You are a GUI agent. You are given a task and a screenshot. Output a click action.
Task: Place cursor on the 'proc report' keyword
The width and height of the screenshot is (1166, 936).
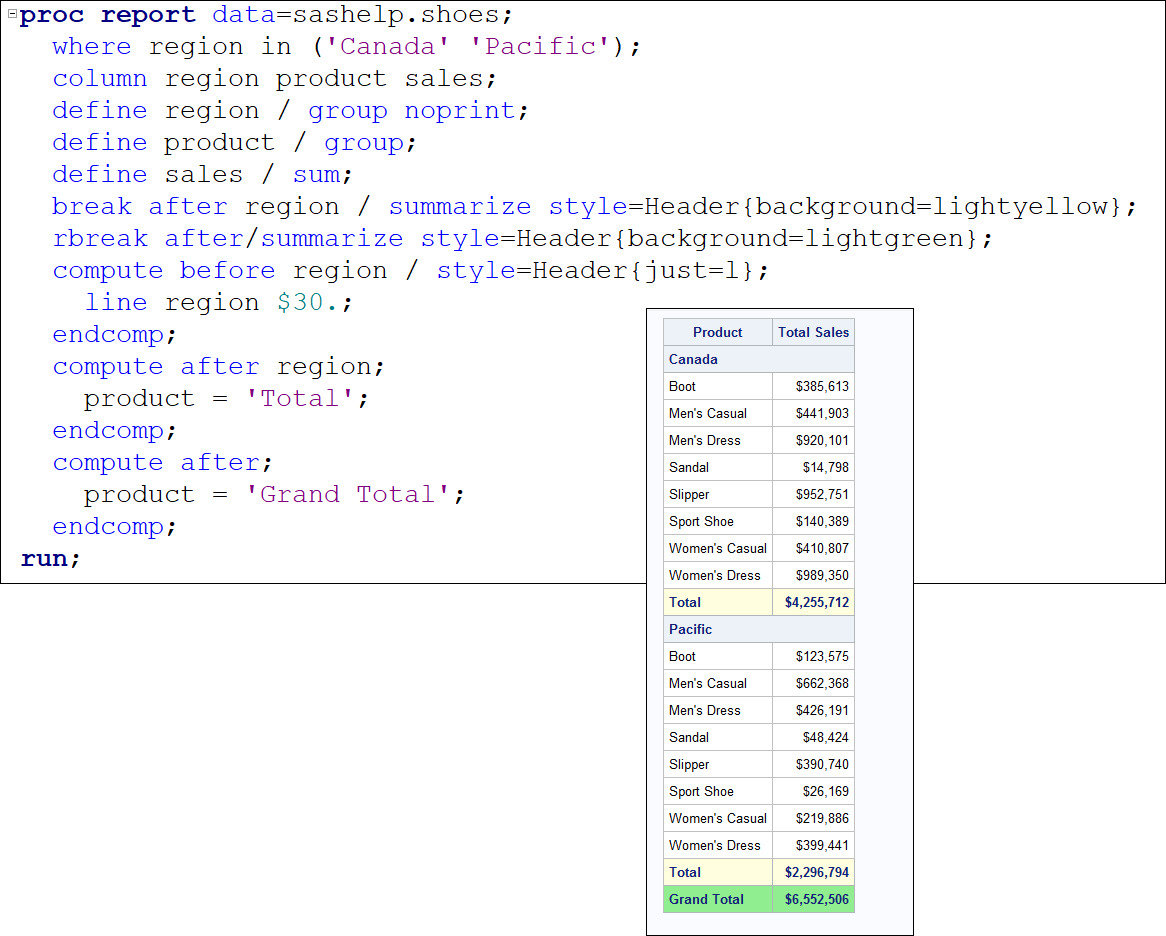click(108, 16)
